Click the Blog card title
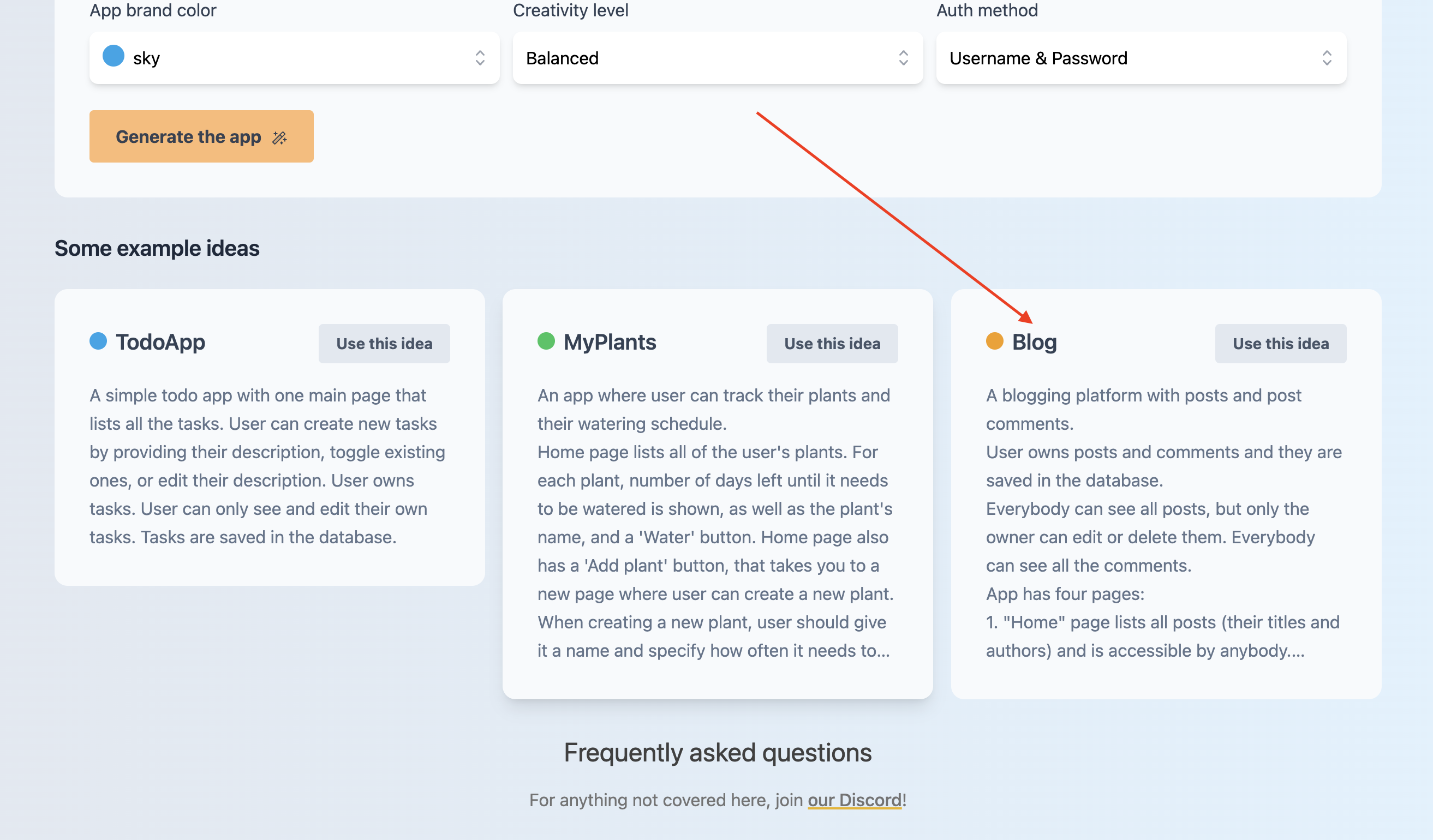Image resolution: width=1433 pixels, height=840 pixels. coord(1035,342)
